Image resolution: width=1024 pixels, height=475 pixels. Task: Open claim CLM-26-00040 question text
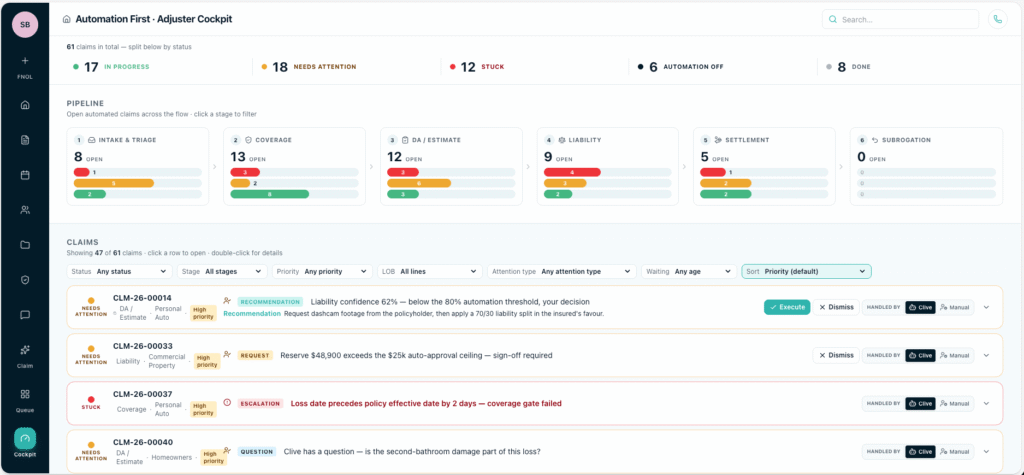(x=412, y=451)
